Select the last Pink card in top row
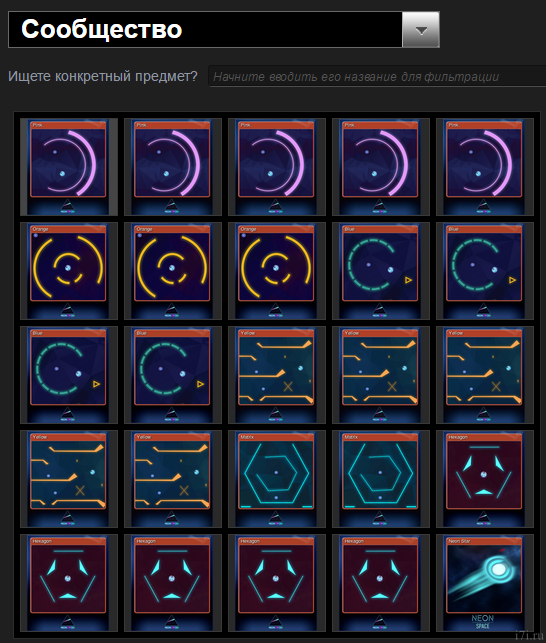This screenshot has width=546, height=643. point(485,167)
